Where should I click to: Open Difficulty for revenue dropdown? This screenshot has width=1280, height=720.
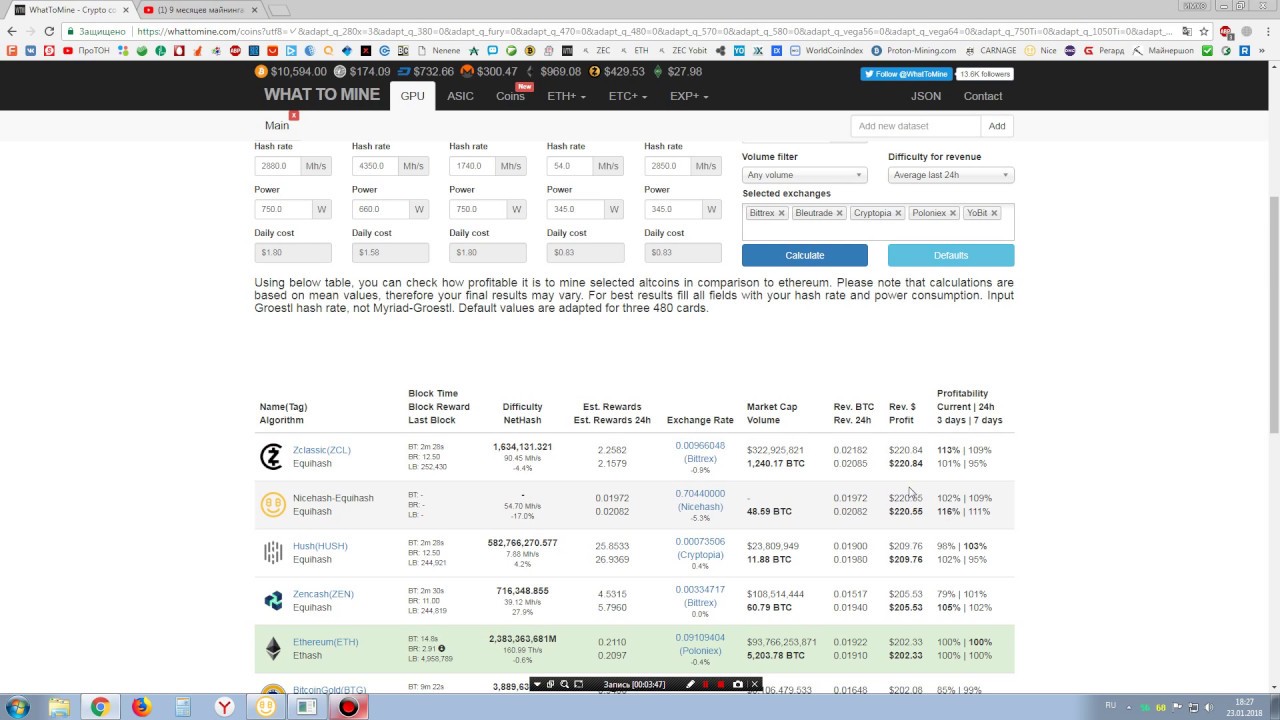pos(950,175)
